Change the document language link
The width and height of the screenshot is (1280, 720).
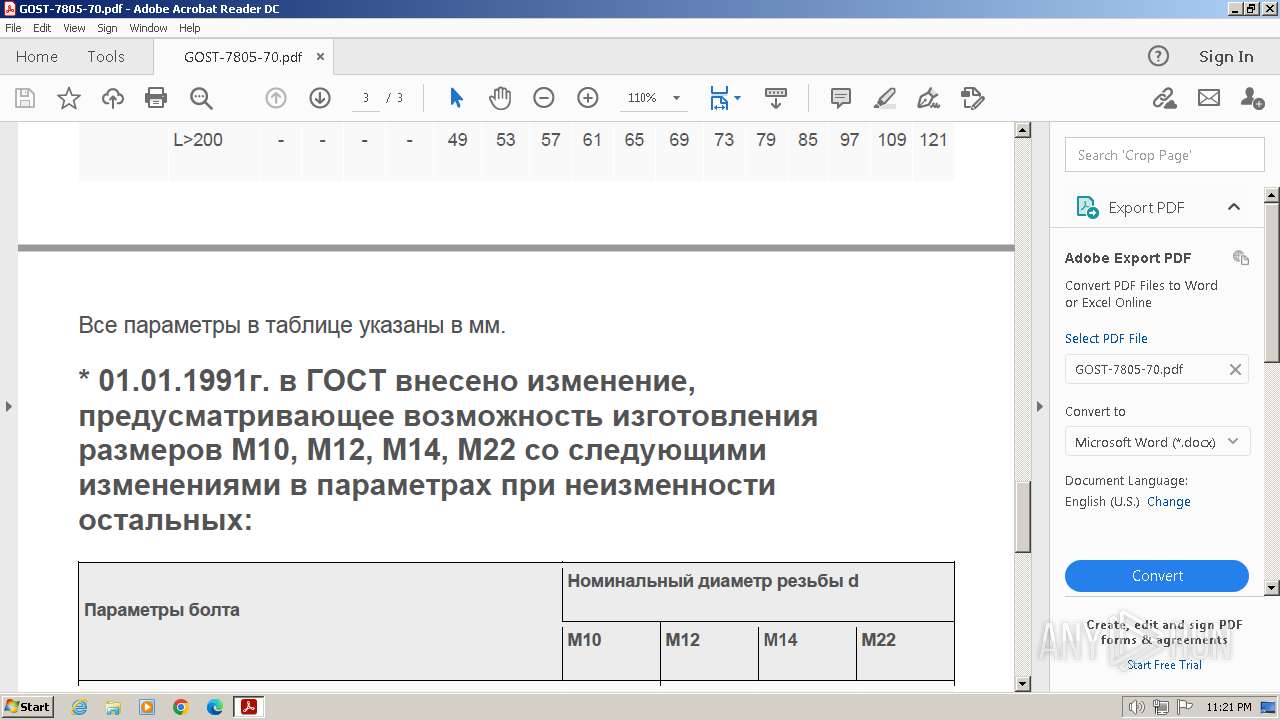1169,502
